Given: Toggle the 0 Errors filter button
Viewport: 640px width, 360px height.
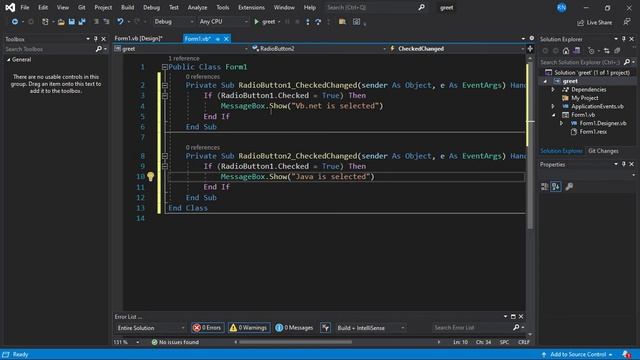Looking at the screenshot, I should tap(207, 327).
